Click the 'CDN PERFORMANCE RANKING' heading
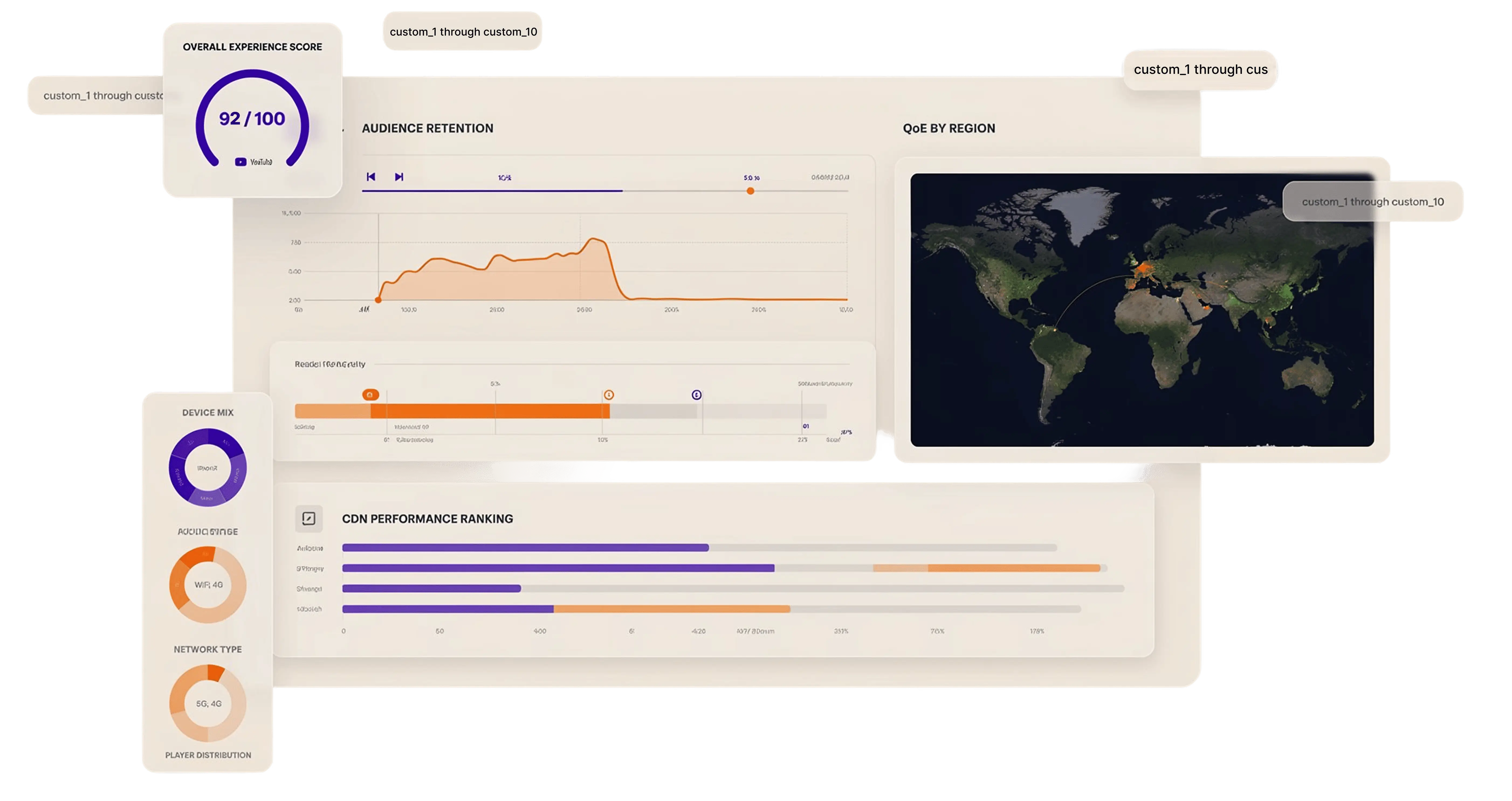This screenshot has height=801, width=1512. [427, 518]
